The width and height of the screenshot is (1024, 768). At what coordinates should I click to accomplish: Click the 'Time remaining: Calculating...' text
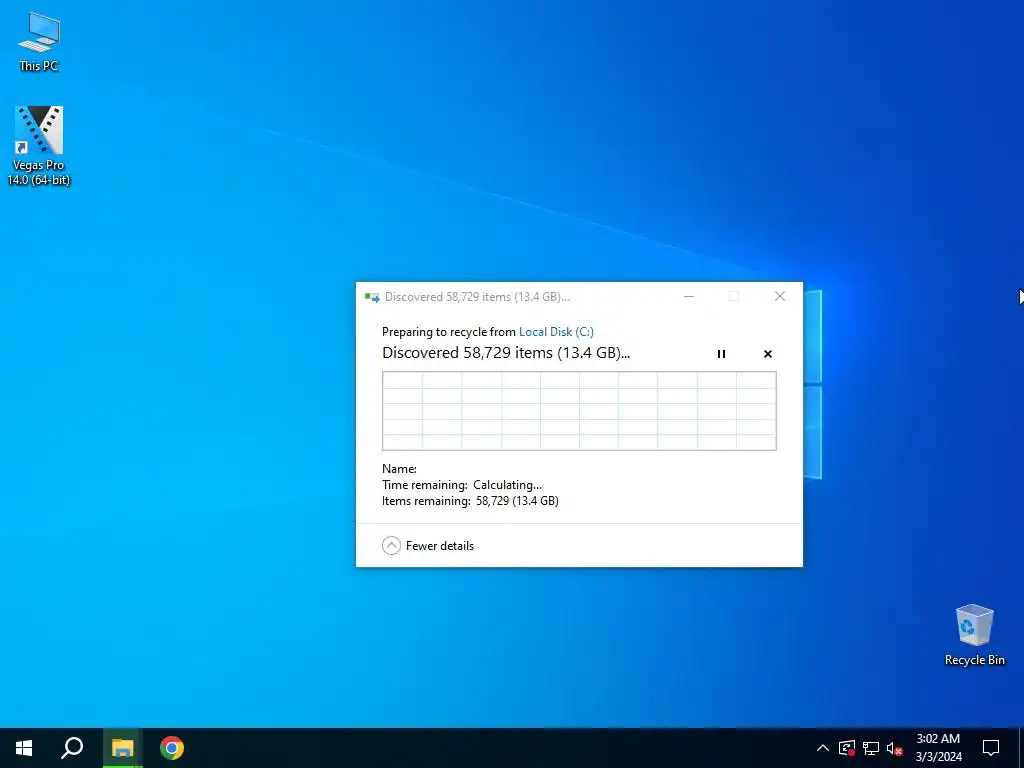point(462,485)
